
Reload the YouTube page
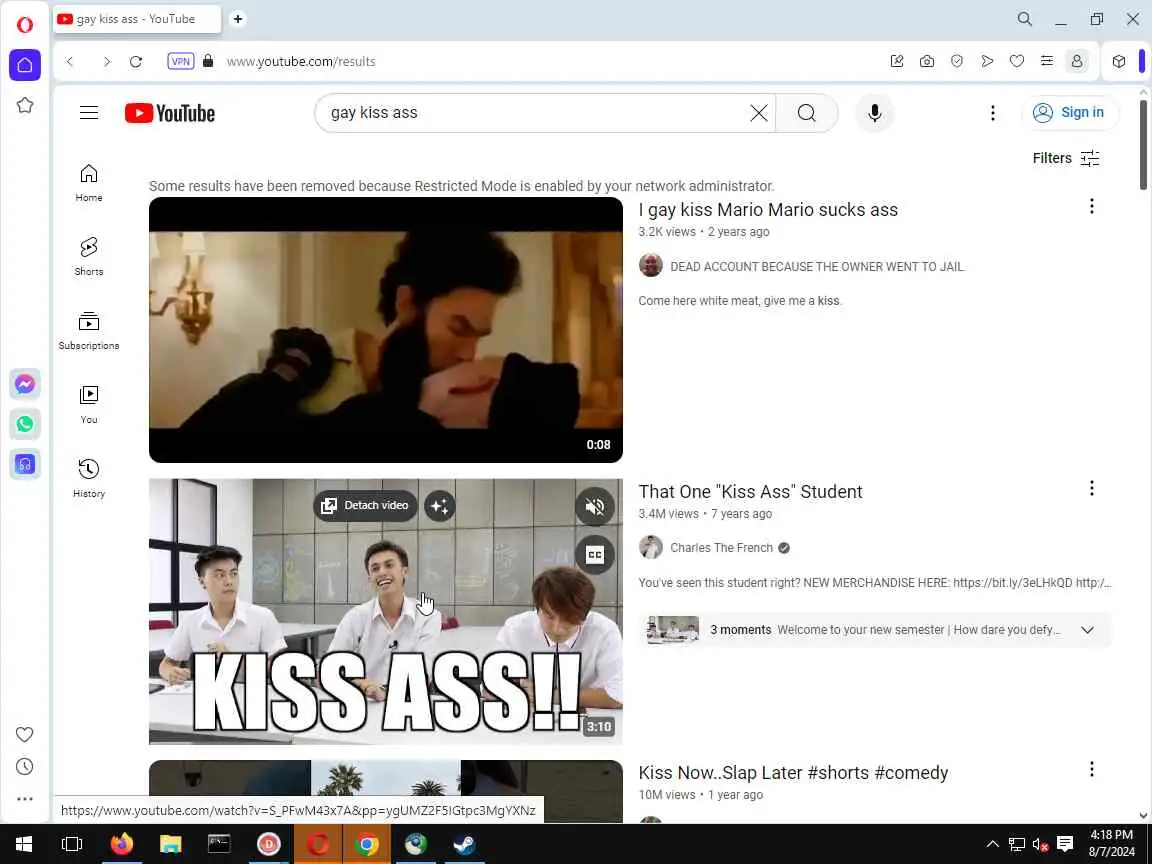pos(136,62)
